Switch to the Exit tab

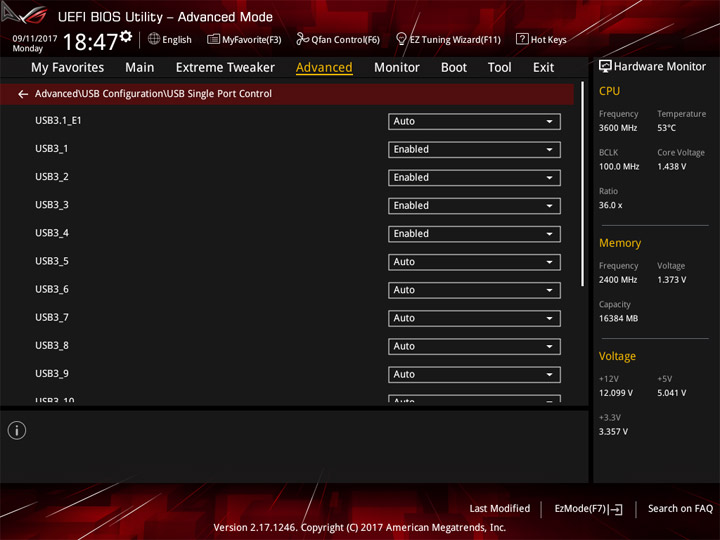(x=543, y=68)
